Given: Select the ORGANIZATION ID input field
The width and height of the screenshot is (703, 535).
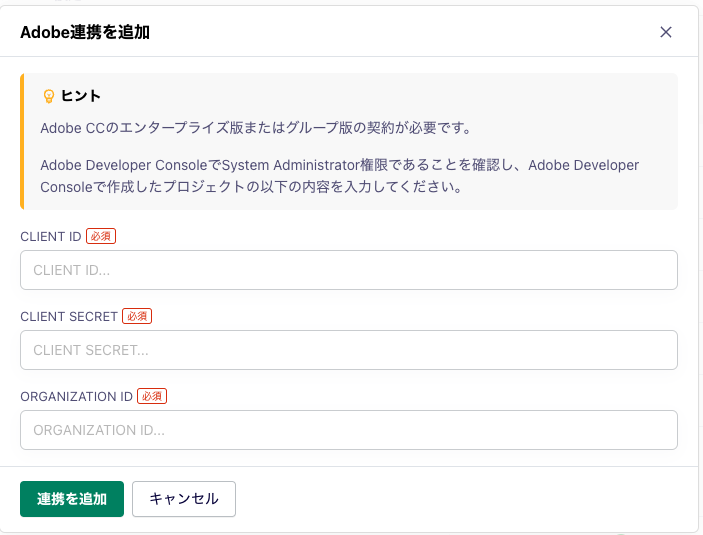Looking at the screenshot, I should [x=349, y=430].
